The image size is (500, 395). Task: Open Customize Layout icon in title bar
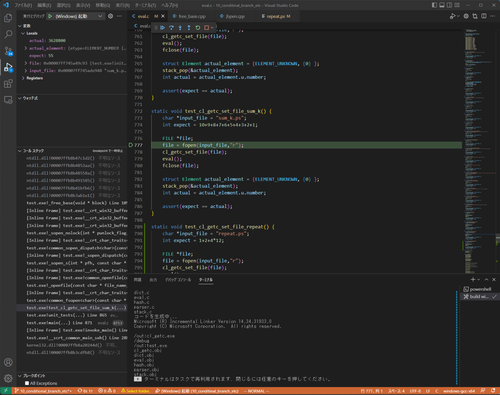pos(457,5)
